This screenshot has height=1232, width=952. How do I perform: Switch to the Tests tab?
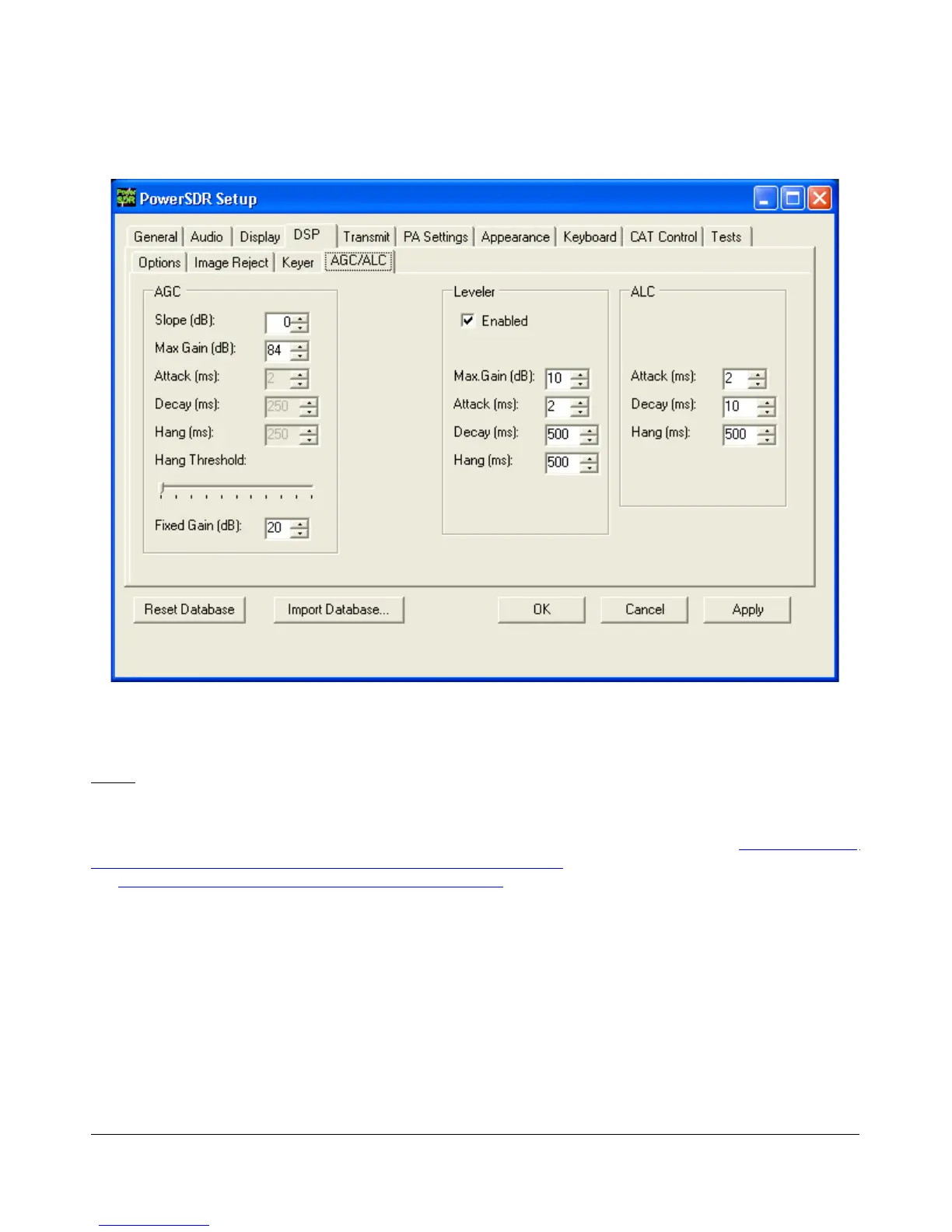pyautogui.click(x=726, y=237)
